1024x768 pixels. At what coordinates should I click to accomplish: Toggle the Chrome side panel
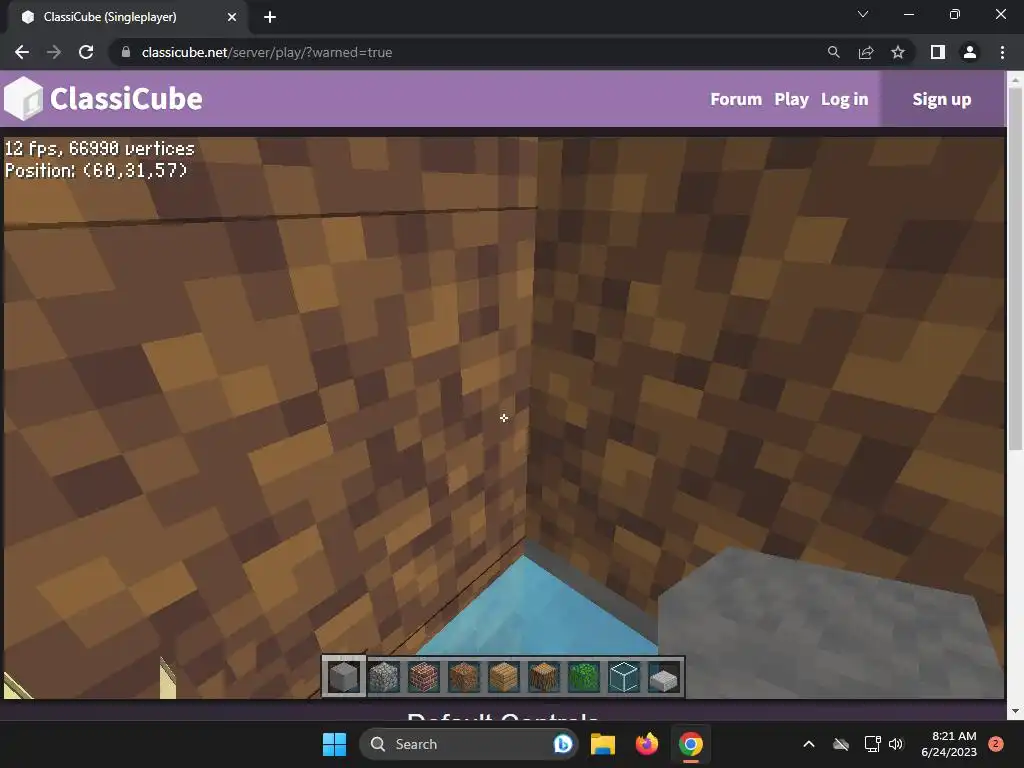click(938, 52)
